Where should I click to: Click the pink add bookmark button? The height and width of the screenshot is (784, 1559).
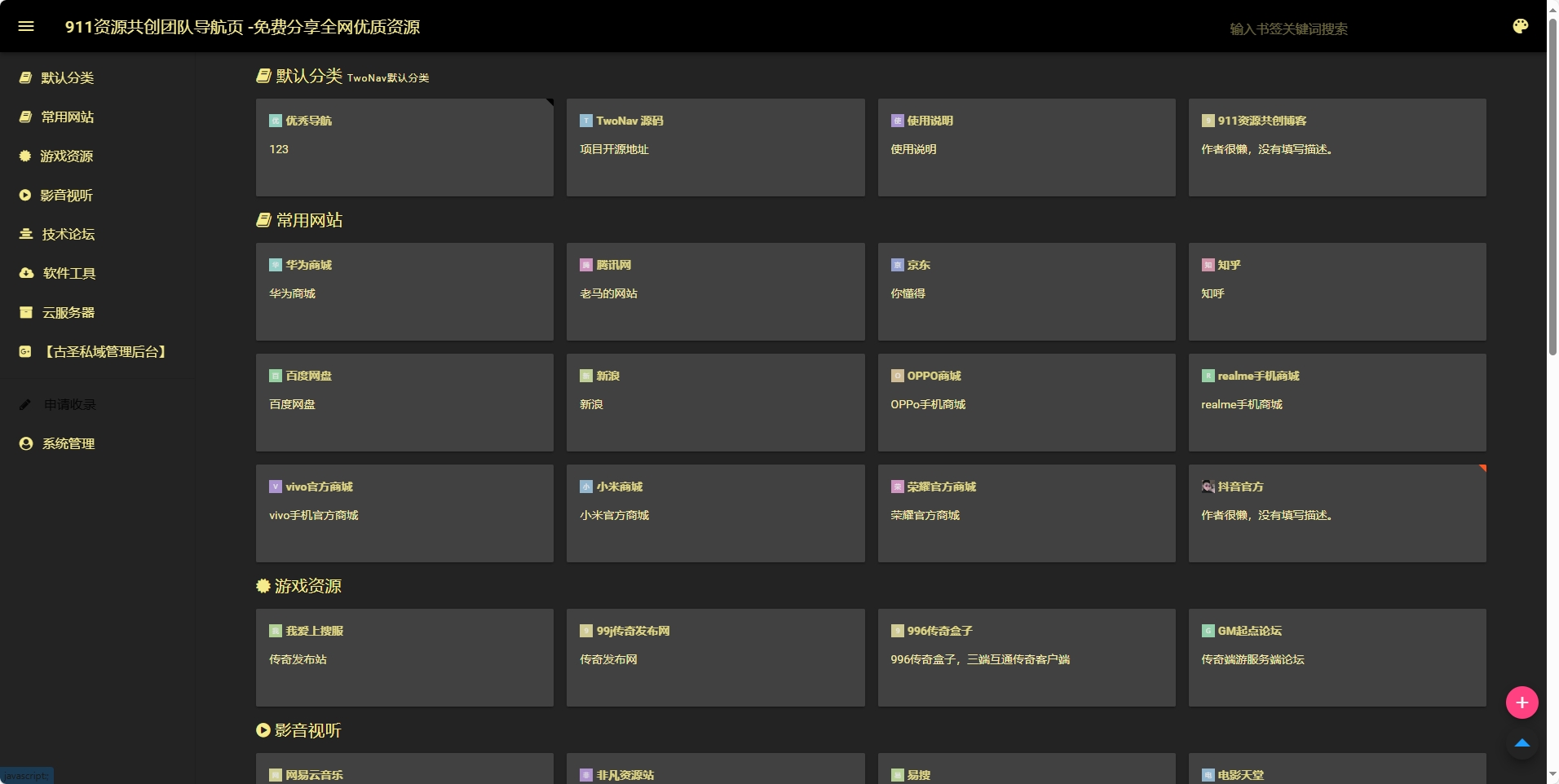coord(1521,703)
